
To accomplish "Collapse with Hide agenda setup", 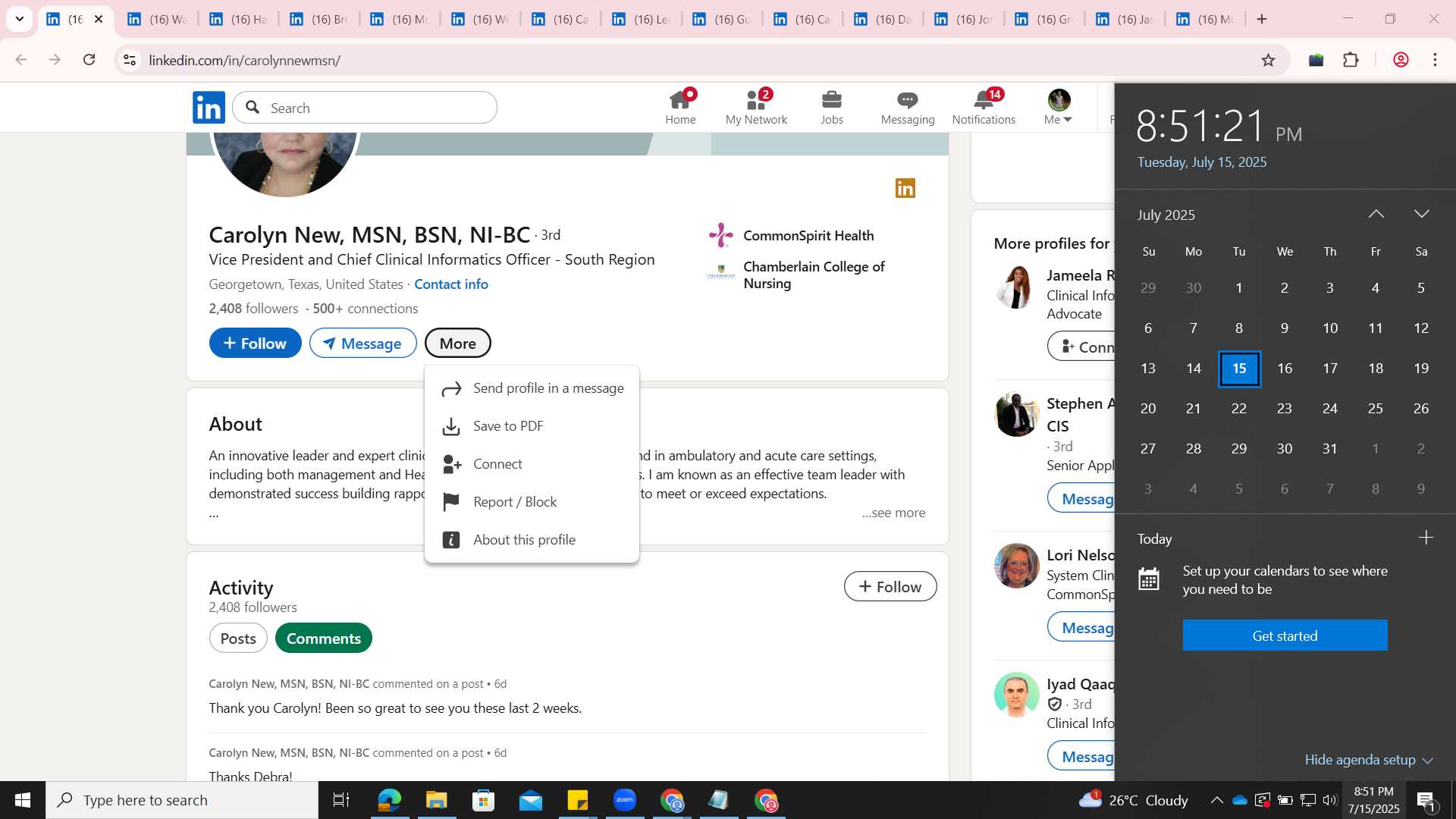I will click(x=1368, y=760).
